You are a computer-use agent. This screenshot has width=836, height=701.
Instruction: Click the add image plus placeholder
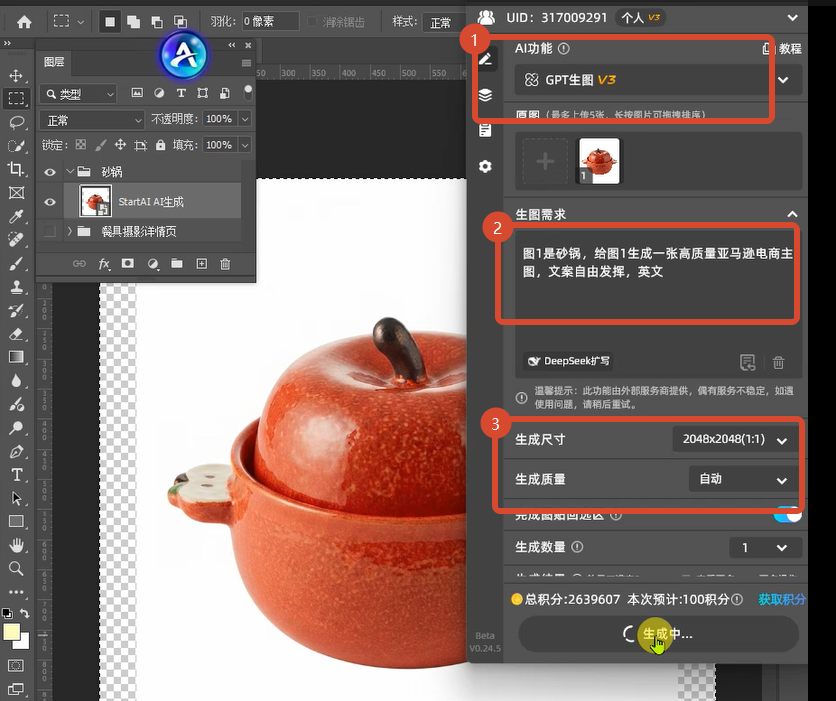(x=545, y=161)
